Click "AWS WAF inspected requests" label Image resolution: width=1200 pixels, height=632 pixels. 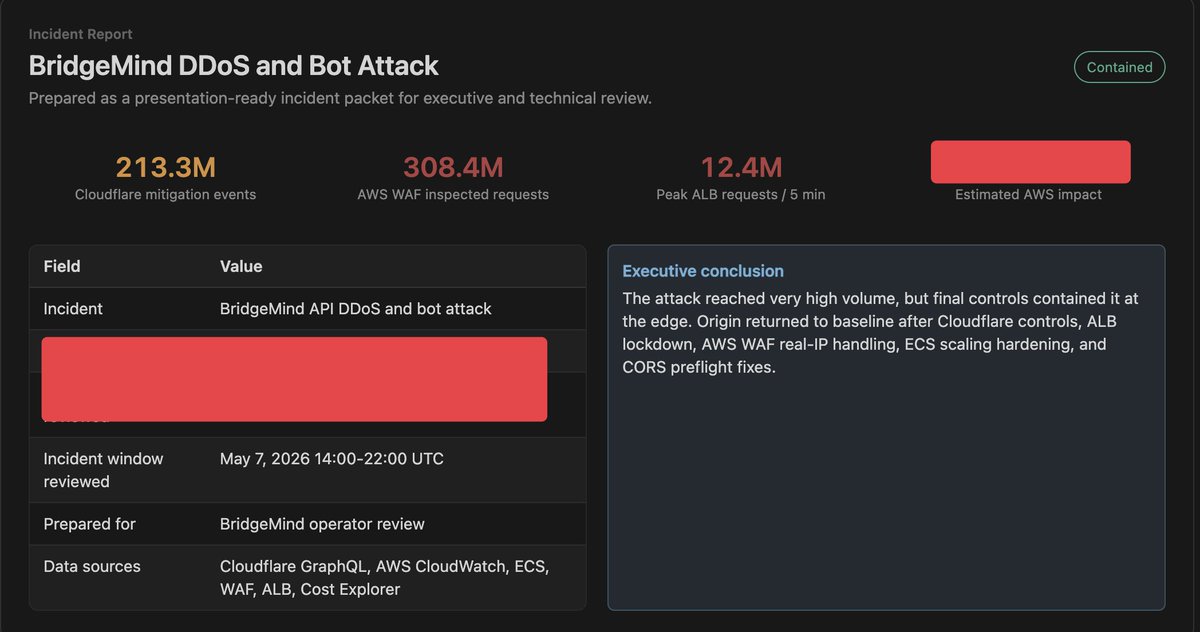(x=453, y=194)
